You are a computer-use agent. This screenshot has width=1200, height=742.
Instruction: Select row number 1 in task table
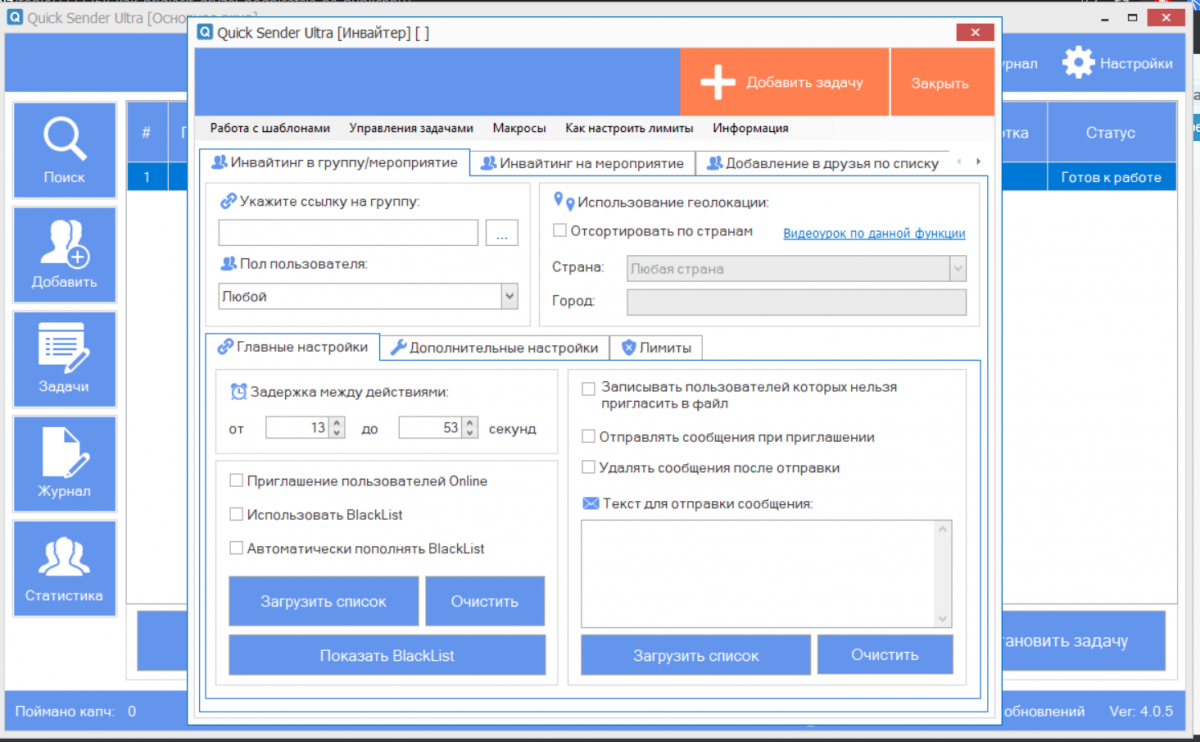pos(146,177)
